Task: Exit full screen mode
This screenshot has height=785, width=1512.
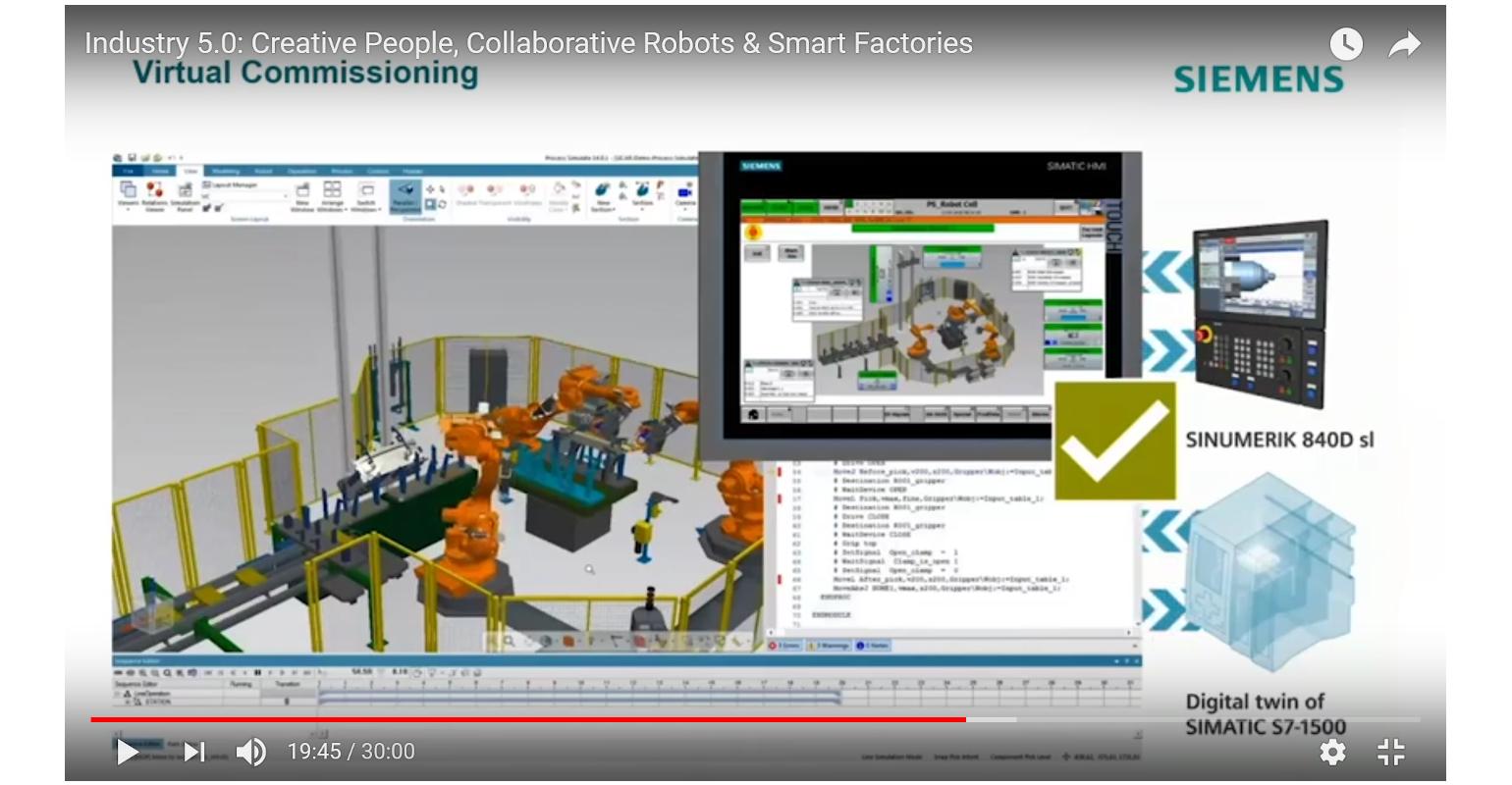Action: click(1391, 752)
